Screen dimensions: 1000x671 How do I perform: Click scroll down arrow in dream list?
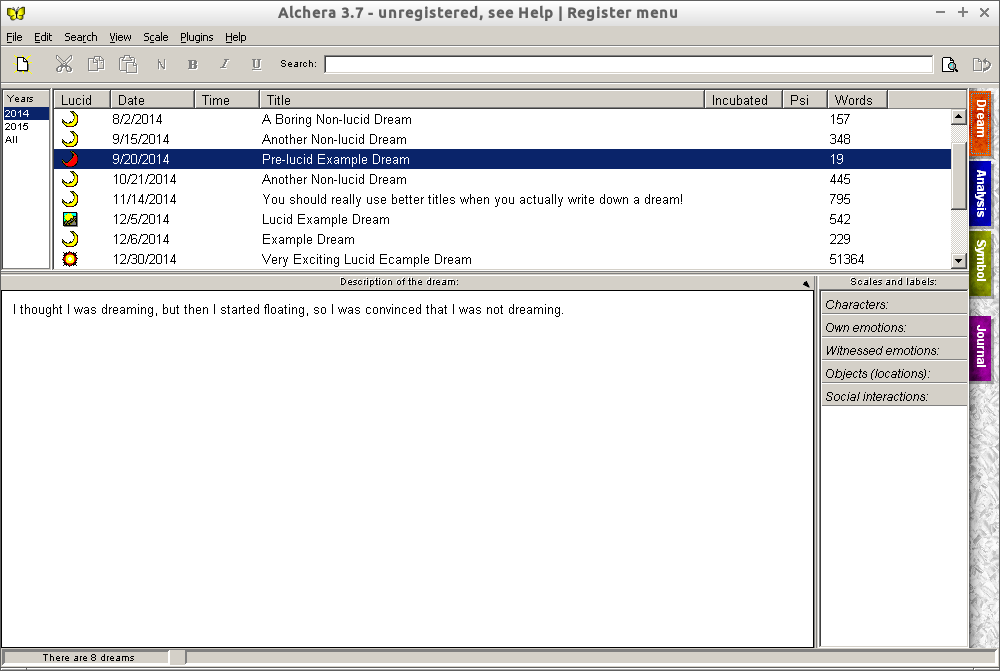[959, 260]
